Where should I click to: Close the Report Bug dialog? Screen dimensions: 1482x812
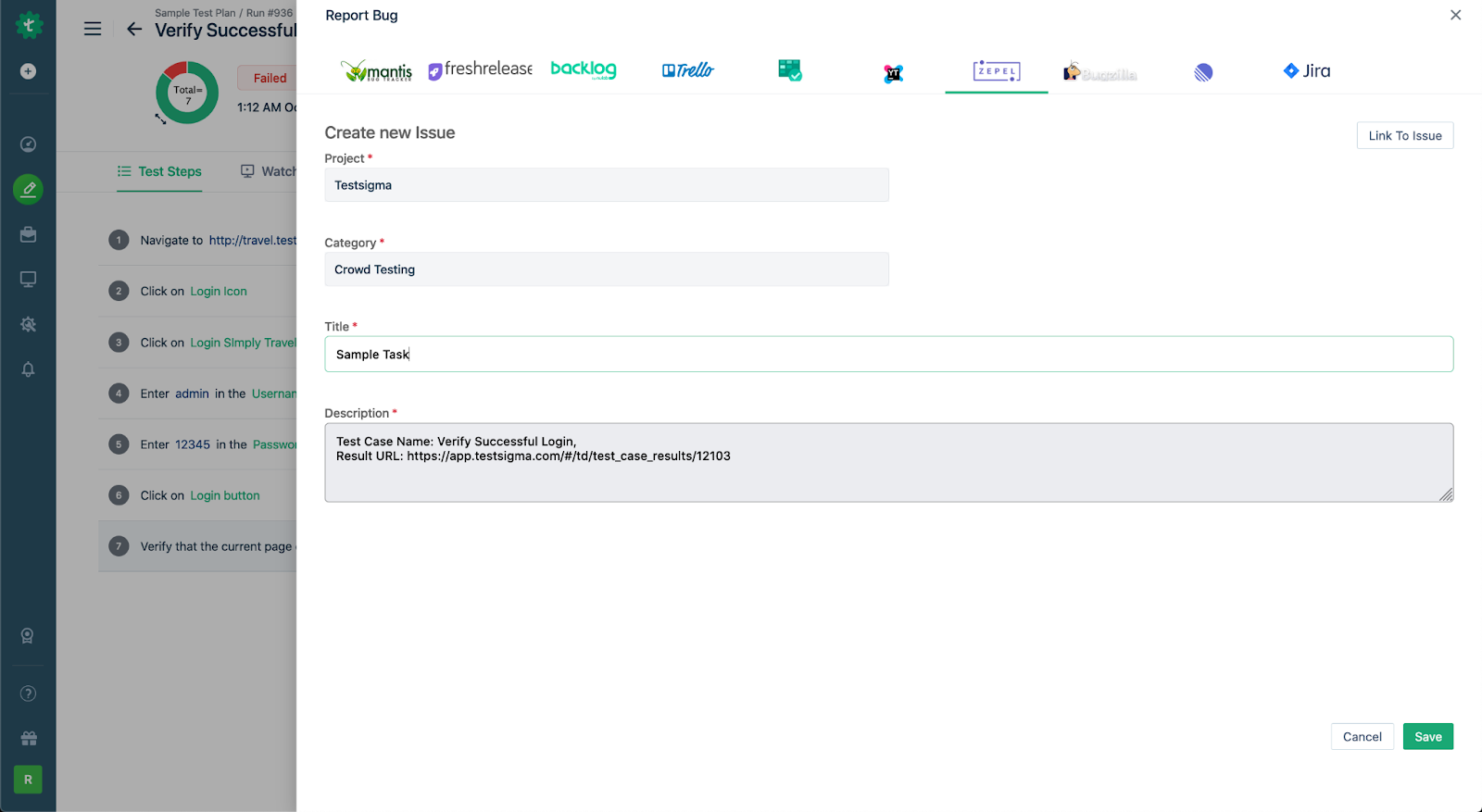point(1455,15)
